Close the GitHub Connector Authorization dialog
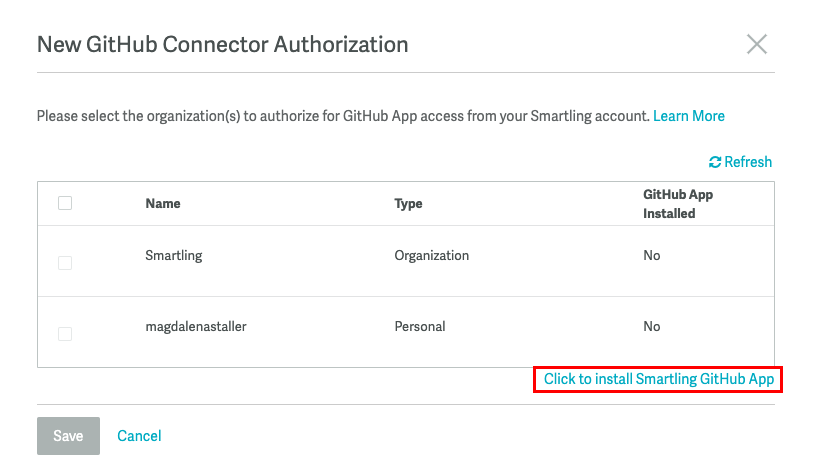The height and width of the screenshot is (473, 814). pyautogui.click(x=757, y=44)
